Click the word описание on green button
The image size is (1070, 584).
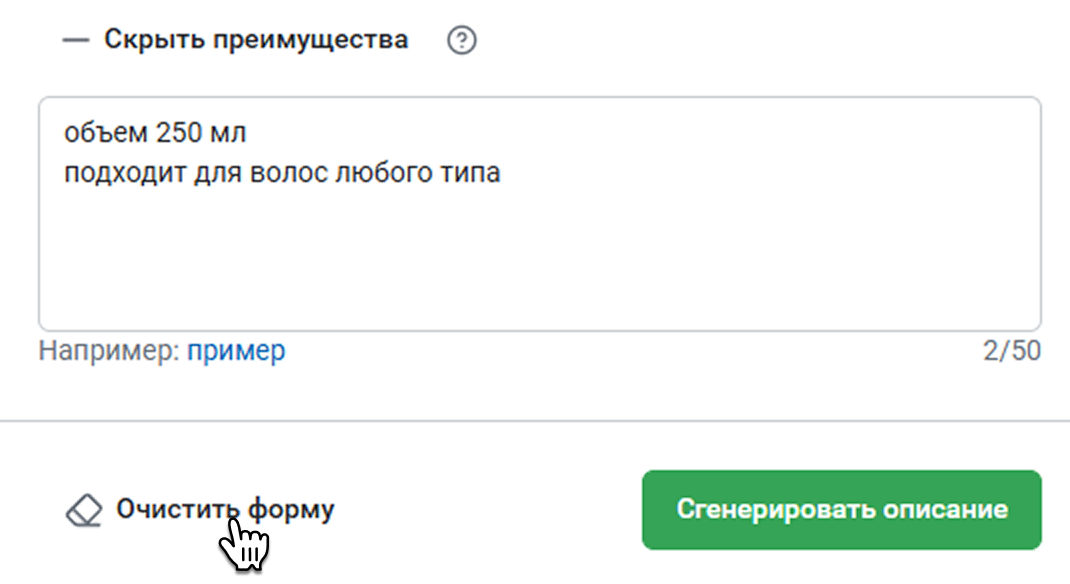pos(945,509)
